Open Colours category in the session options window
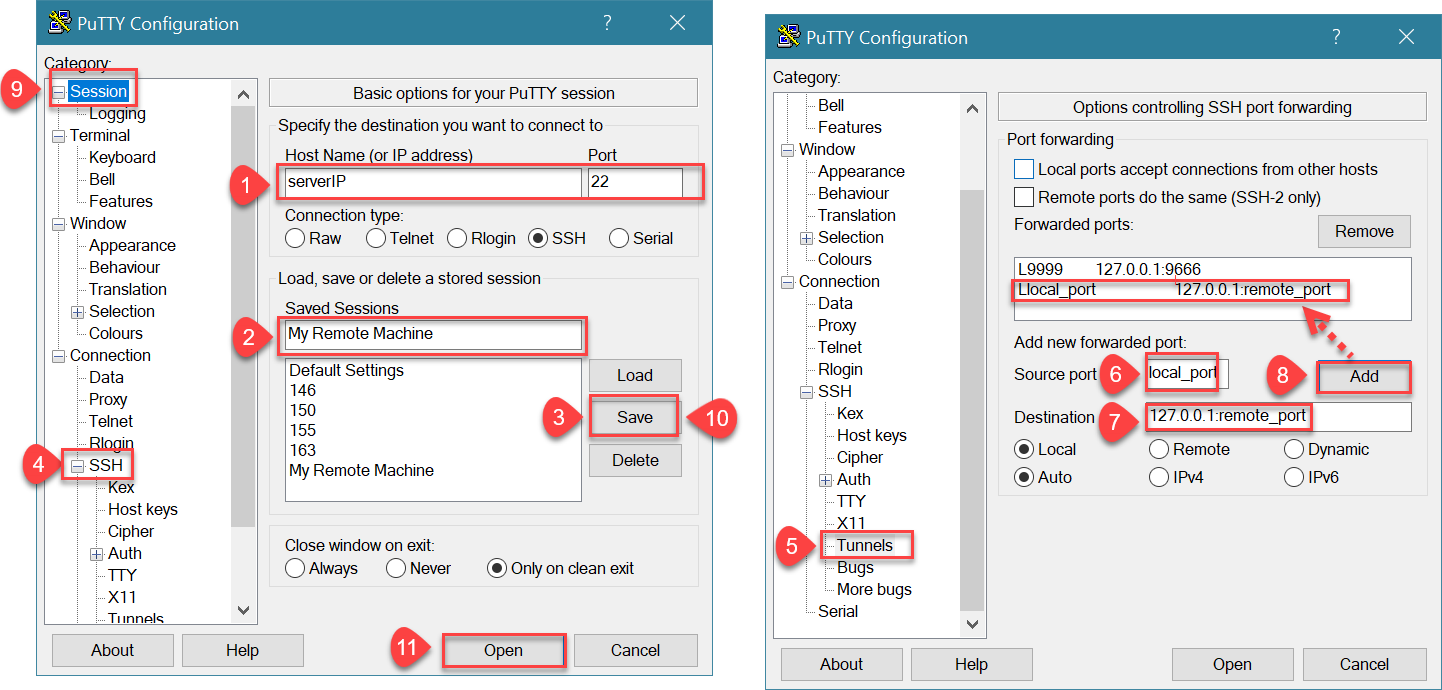The width and height of the screenshot is (1442, 690). [116, 333]
